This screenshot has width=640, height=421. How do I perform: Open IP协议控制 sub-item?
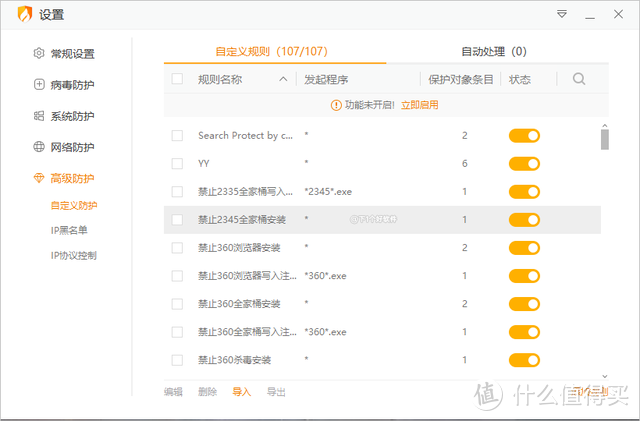(x=73, y=256)
